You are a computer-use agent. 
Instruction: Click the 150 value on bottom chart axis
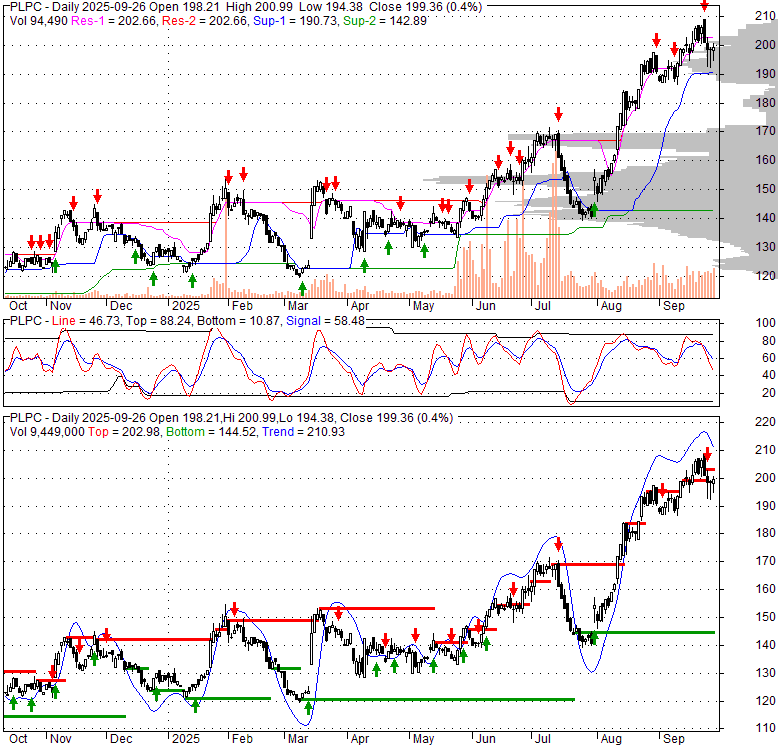pos(765,617)
